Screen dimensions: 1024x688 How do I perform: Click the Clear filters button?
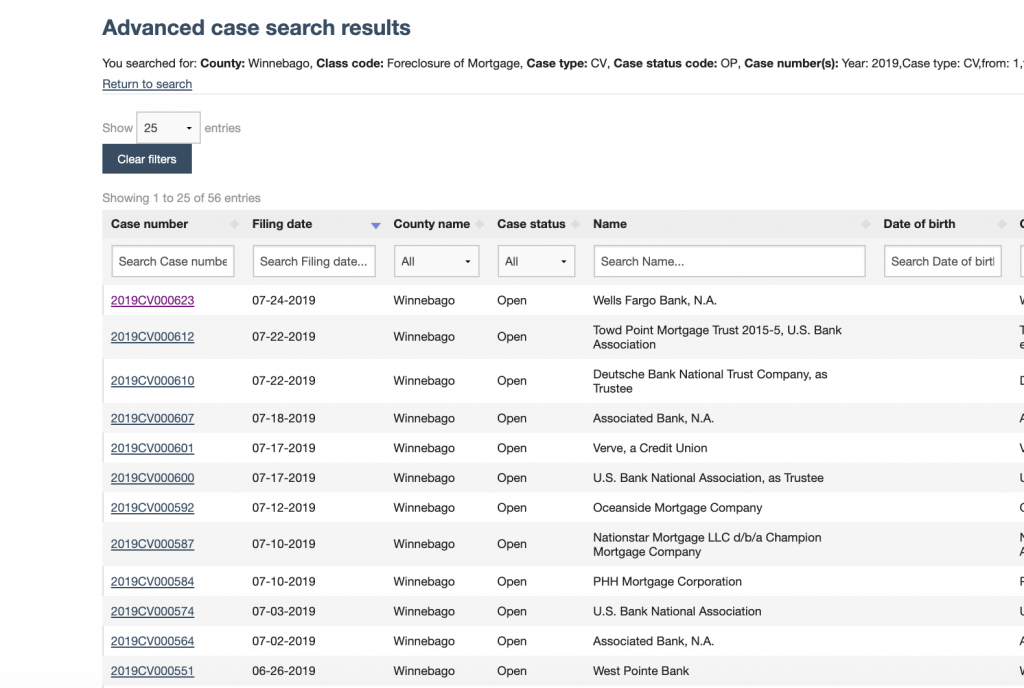tap(147, 159)
